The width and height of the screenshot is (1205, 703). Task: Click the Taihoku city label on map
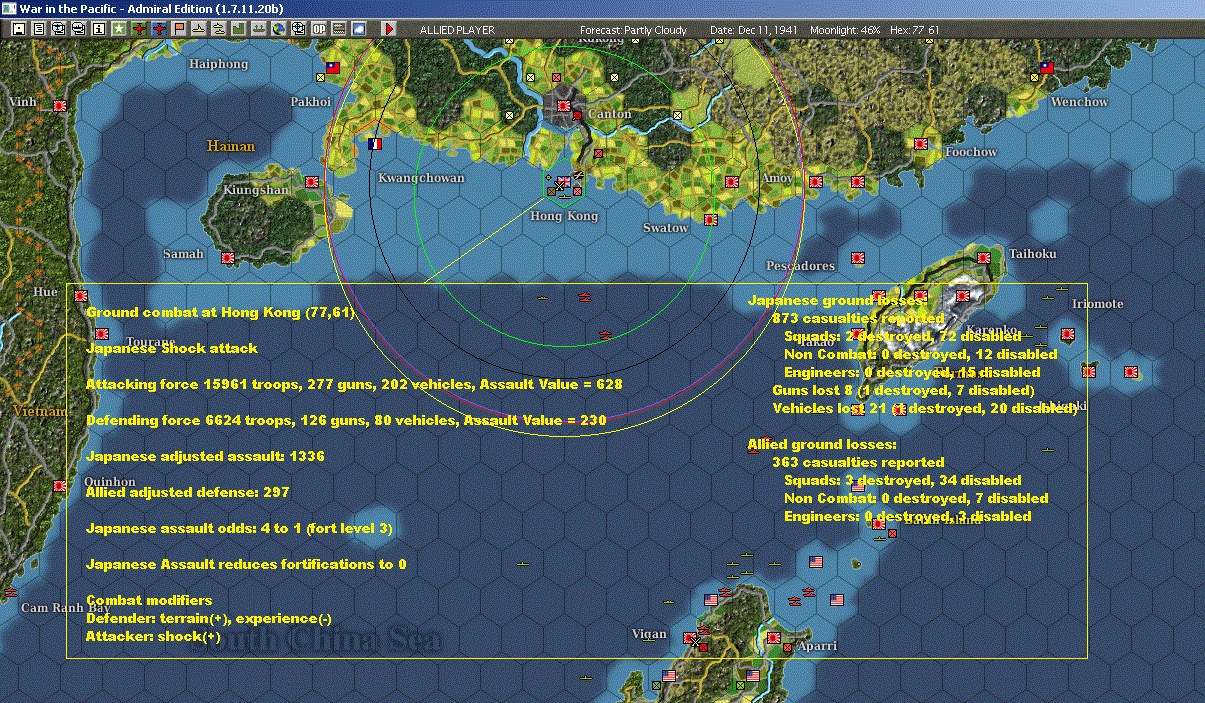tap(1033, 254)
